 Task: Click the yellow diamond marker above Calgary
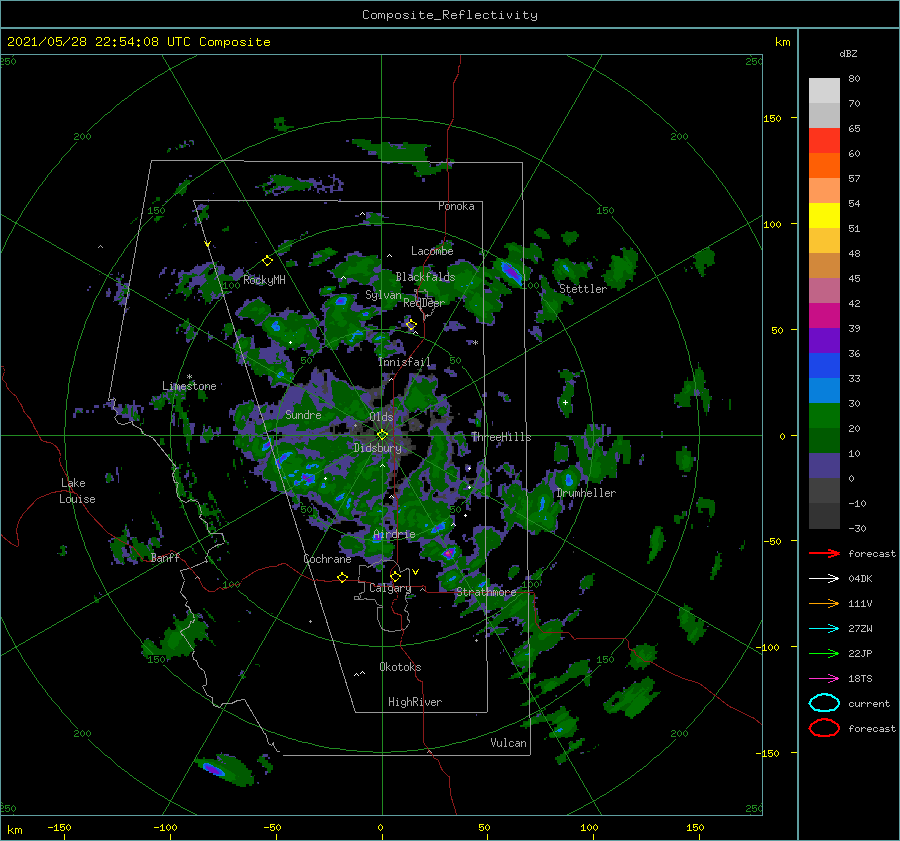coord(395,576)
